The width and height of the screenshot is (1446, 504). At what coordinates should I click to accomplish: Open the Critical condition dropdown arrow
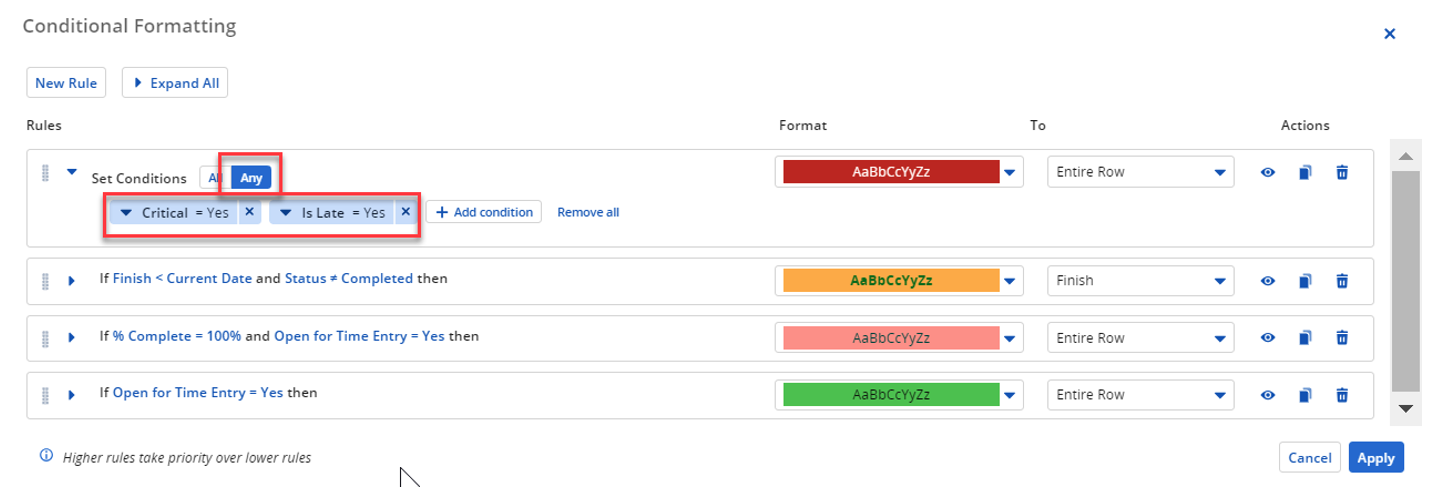coord(126,213)
